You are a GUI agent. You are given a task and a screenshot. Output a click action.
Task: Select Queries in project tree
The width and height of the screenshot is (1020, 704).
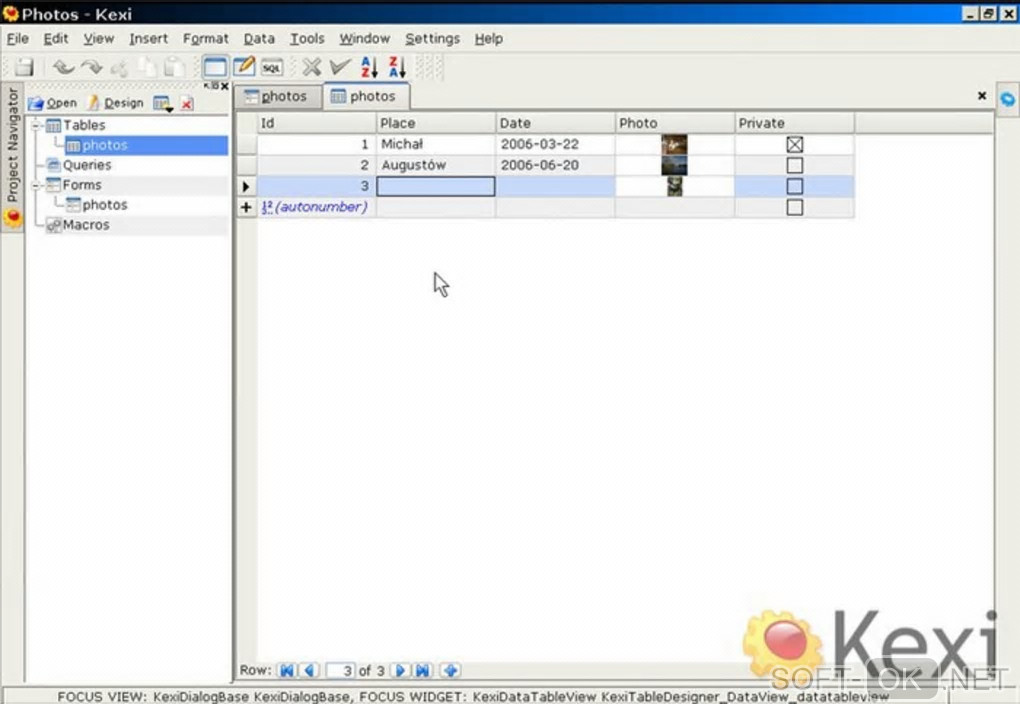pyautogui.click(x=87, y=165)
